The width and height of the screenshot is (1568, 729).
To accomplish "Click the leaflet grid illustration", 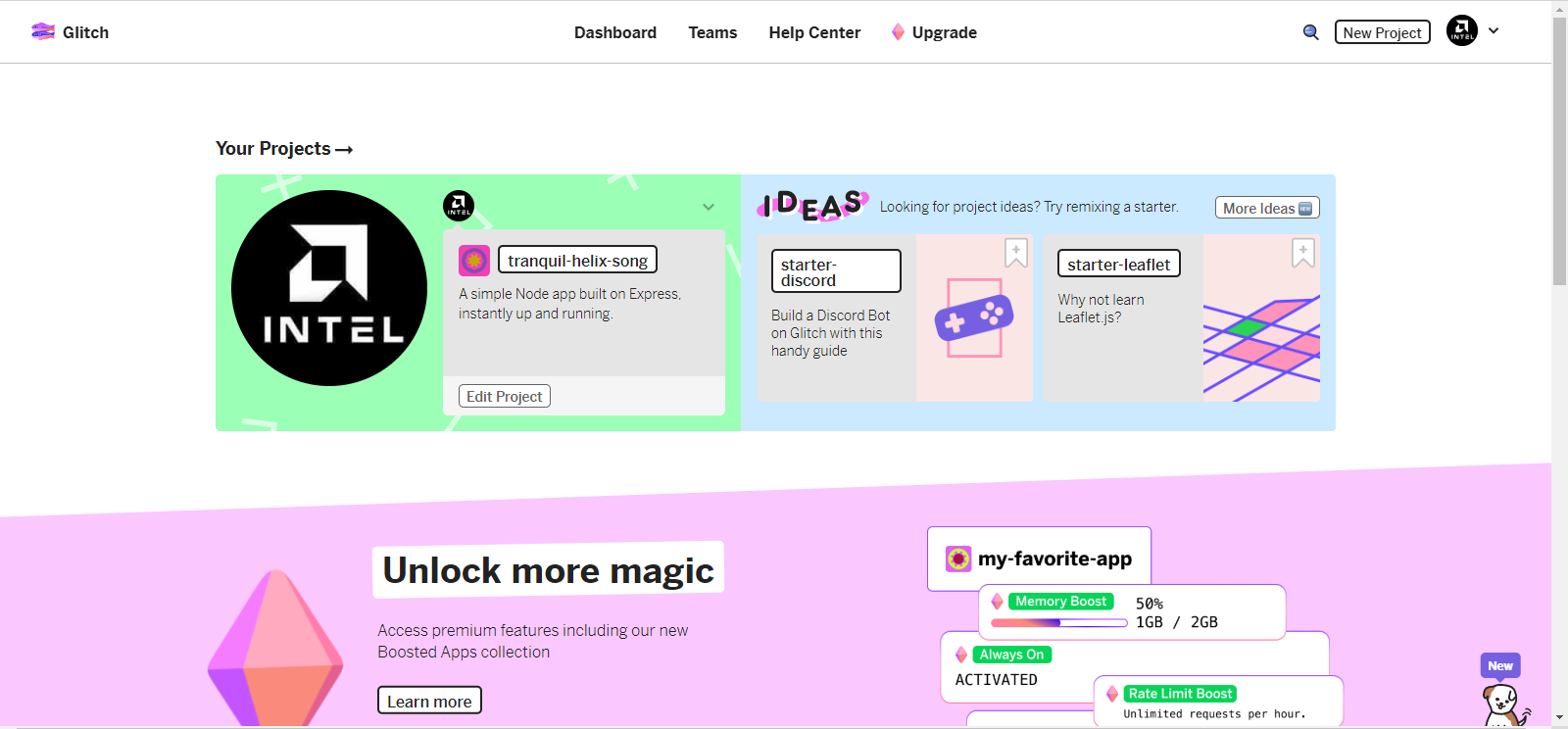I will 1261,317.
